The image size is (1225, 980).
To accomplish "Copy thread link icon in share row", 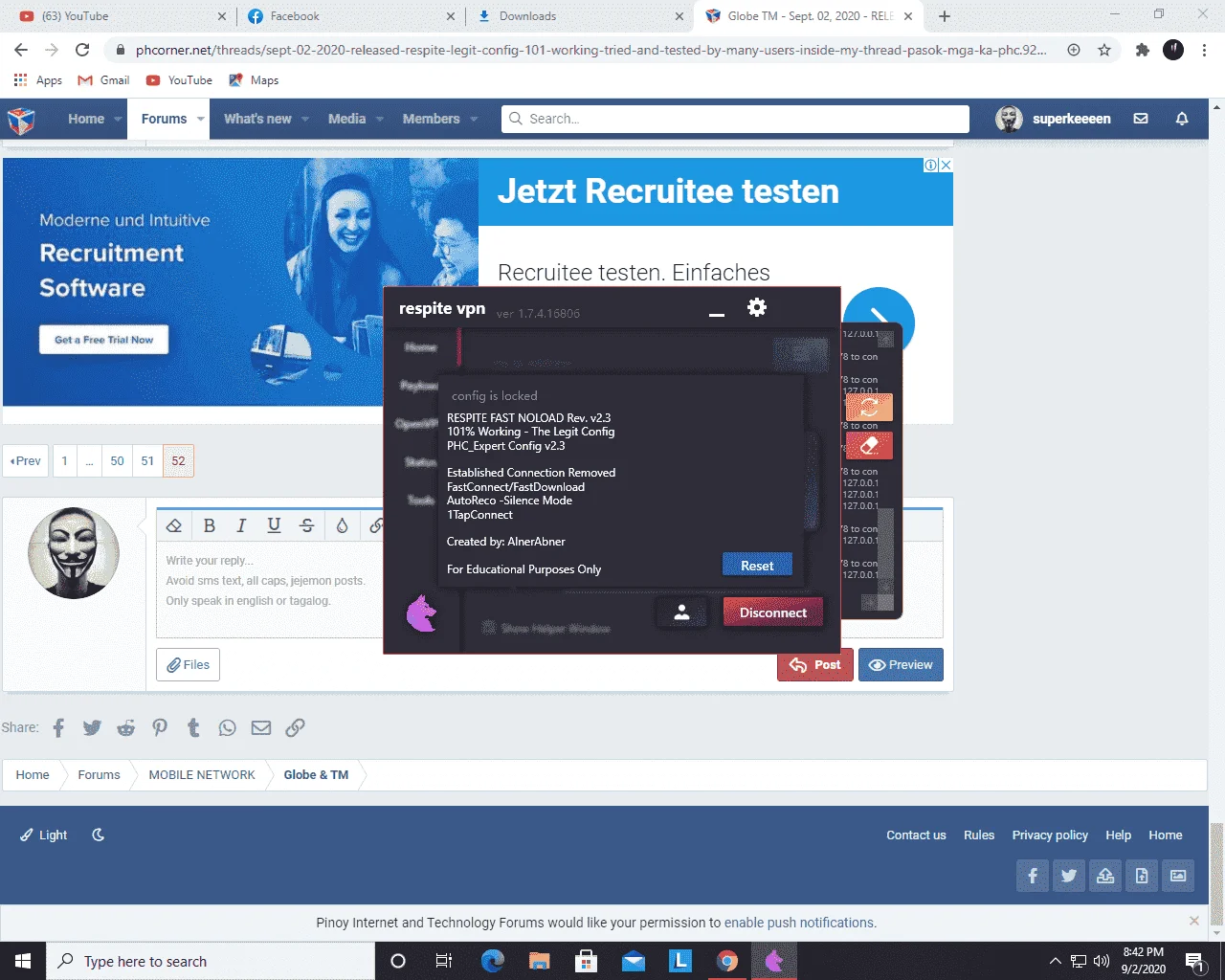I will (295, 728).
